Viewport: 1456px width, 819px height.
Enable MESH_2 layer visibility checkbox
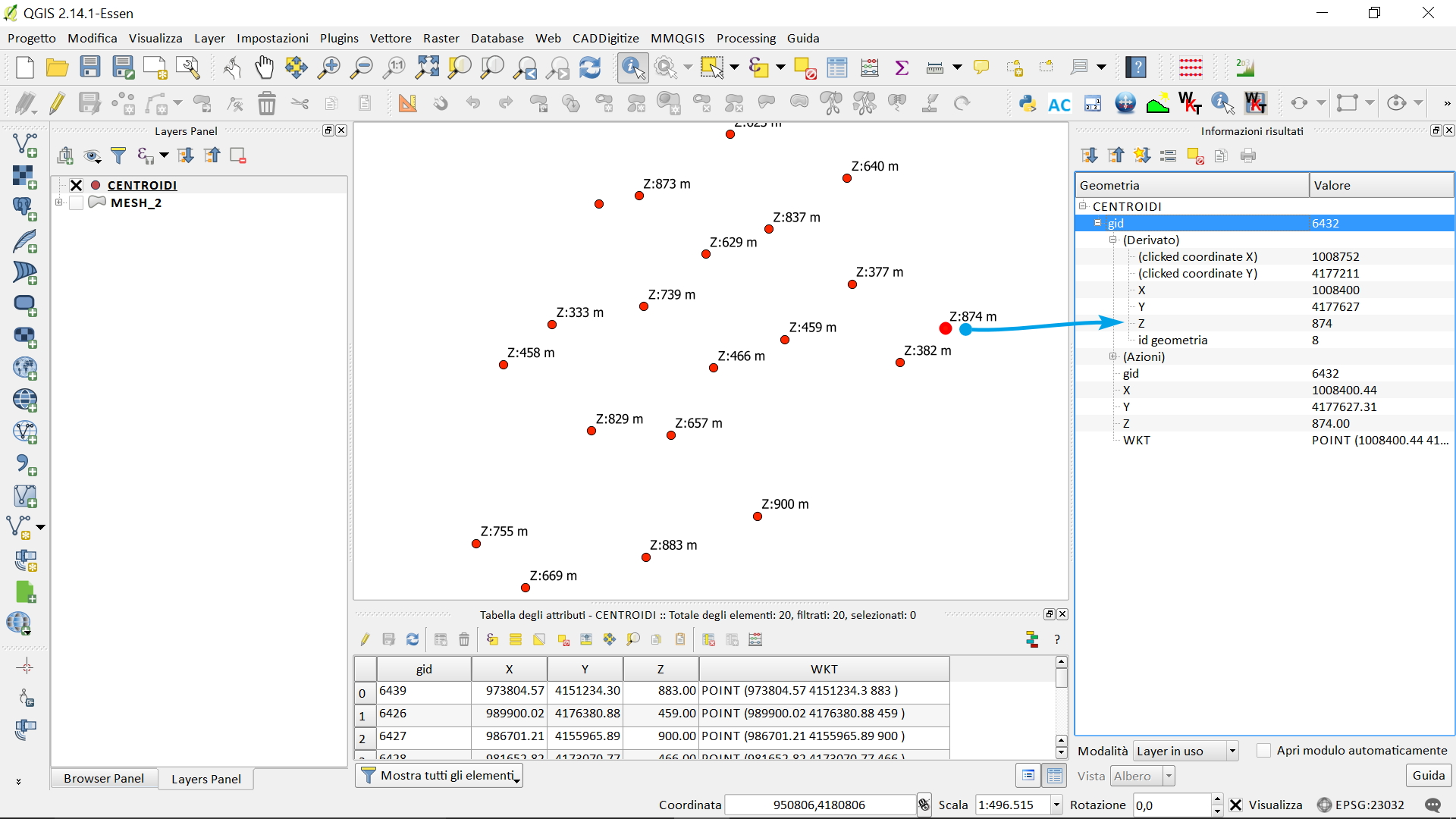[76, 202]
